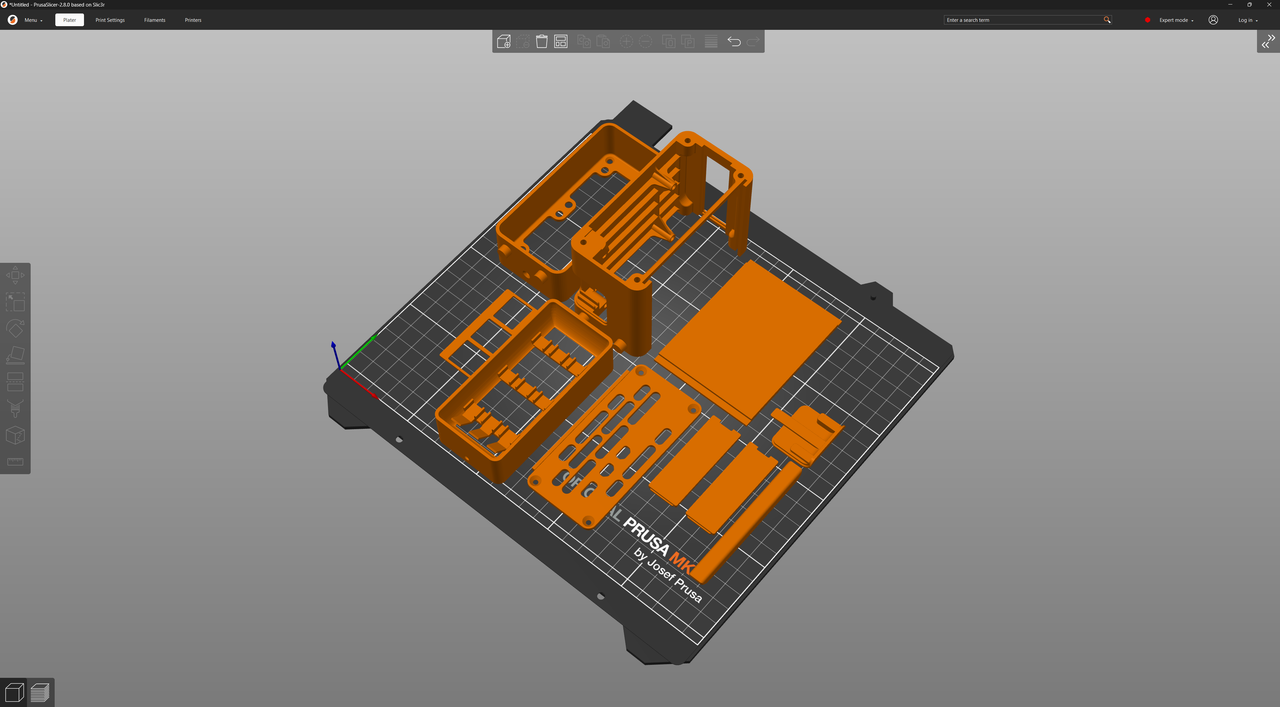Switch to 3D editor view cube icon

[x=14, y=692]
